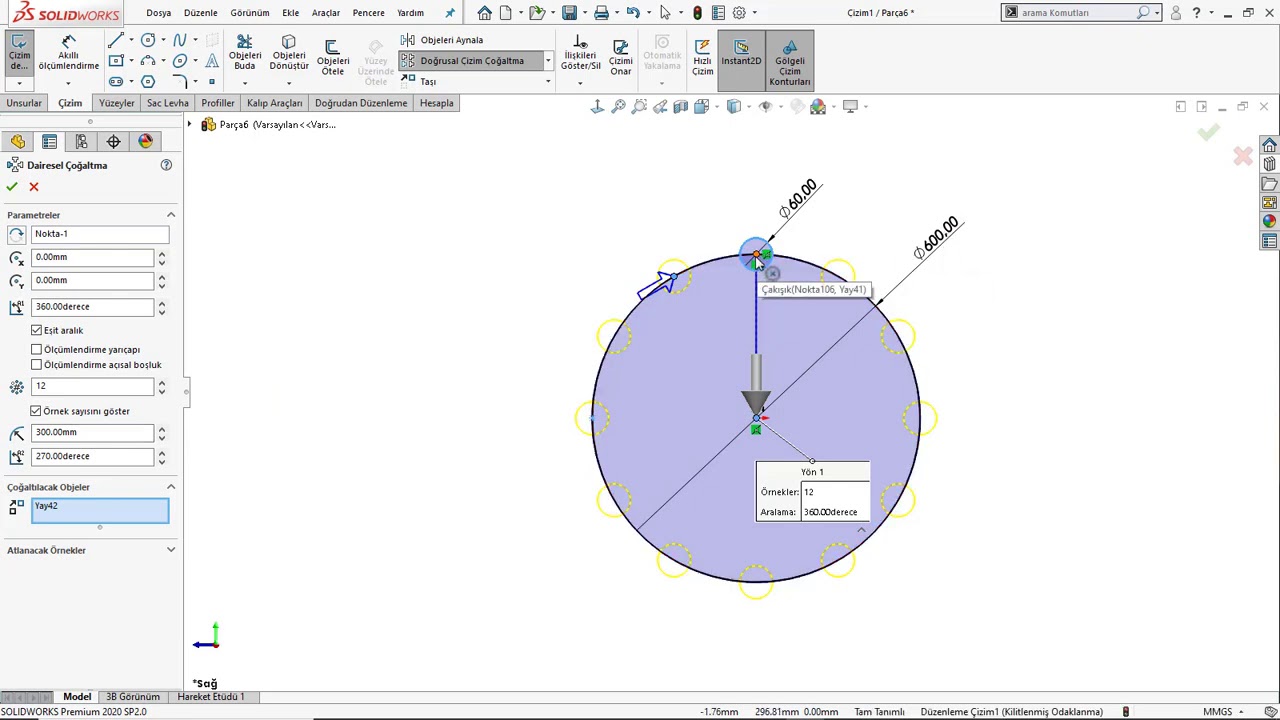Click the 300.00mm radius input field
The image size is (1280, 720).
(92, 432)
